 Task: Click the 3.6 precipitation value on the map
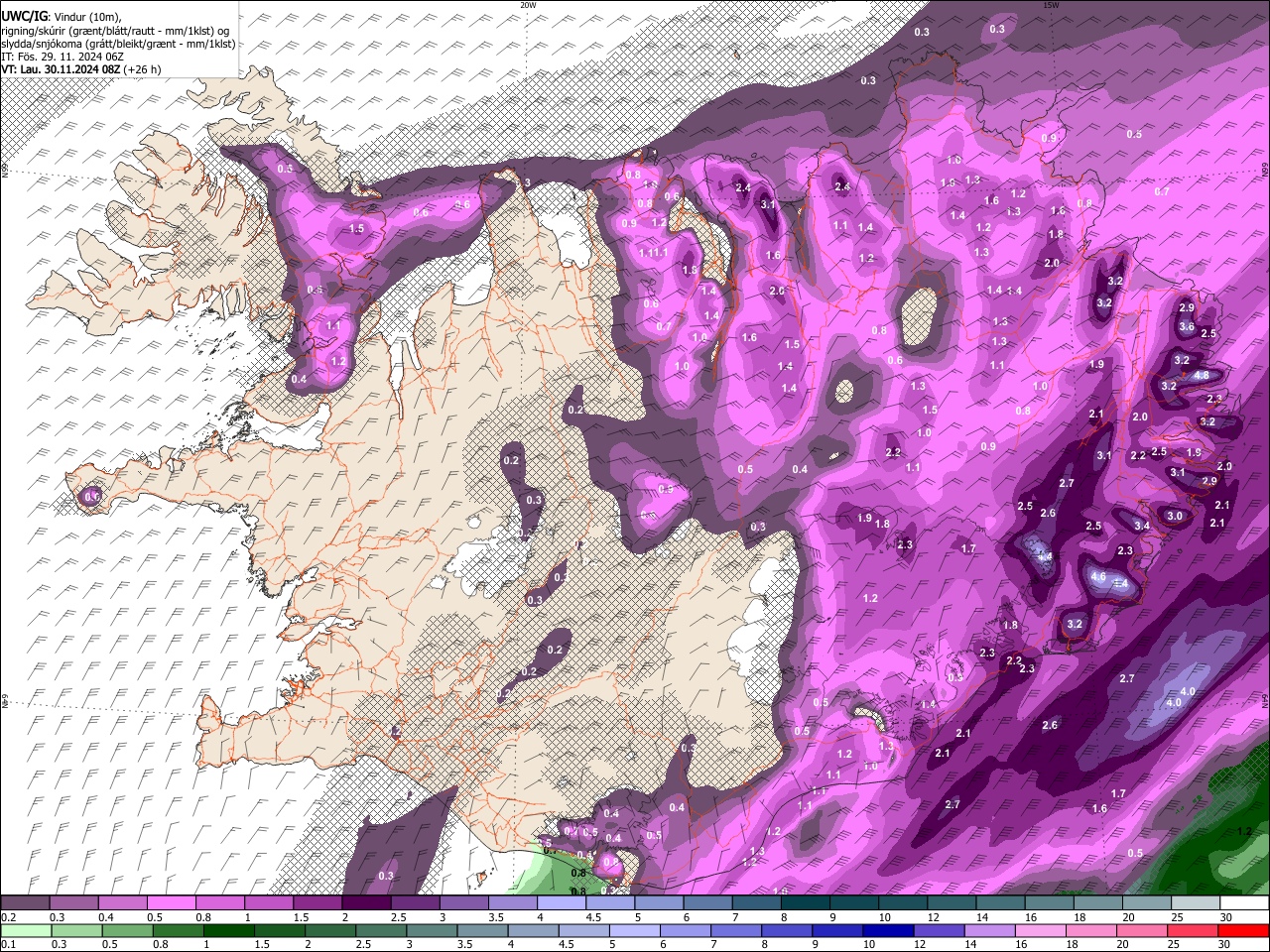tap(1187, 327)
